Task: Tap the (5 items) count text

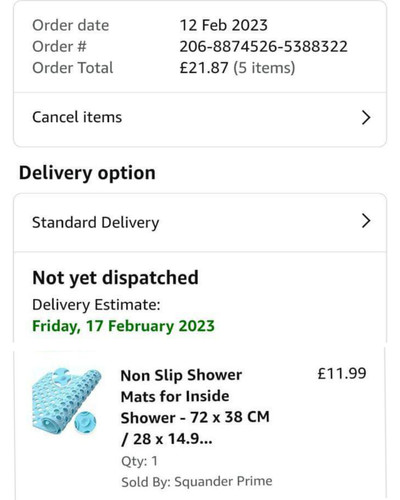Action: coord(264,68)
